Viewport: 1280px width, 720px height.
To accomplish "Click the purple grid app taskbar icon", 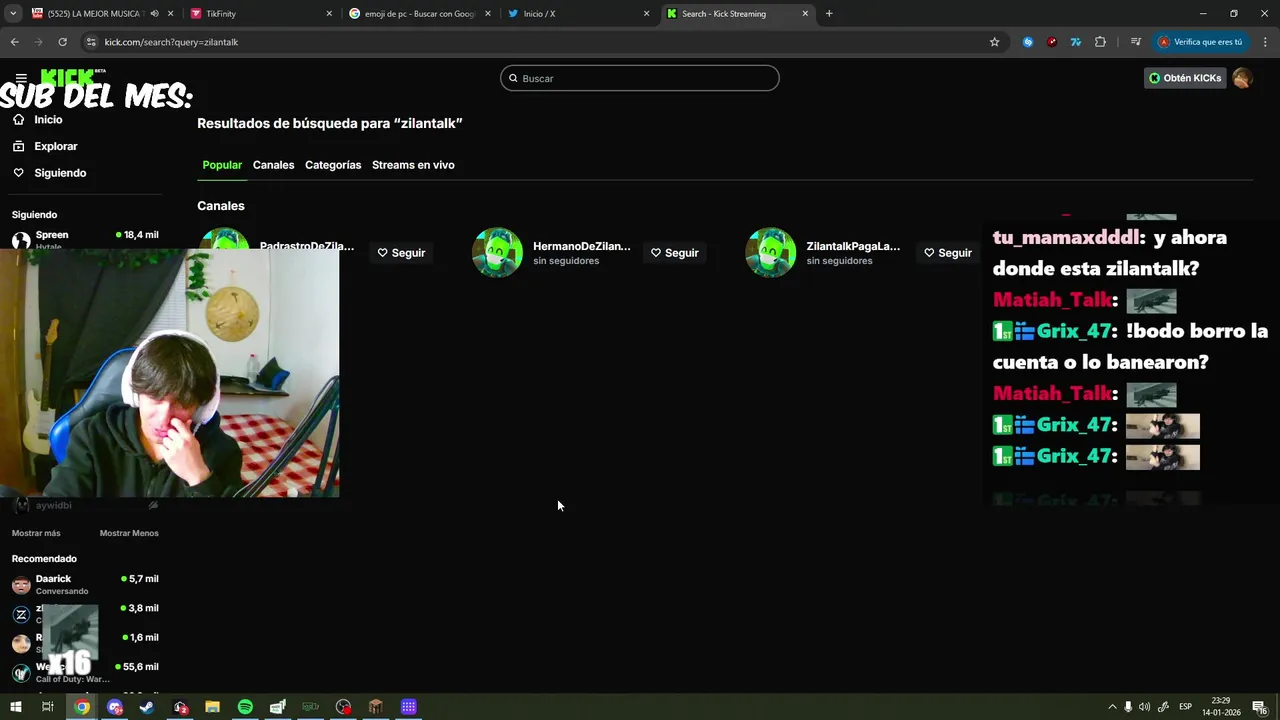I will click(408, 707).
